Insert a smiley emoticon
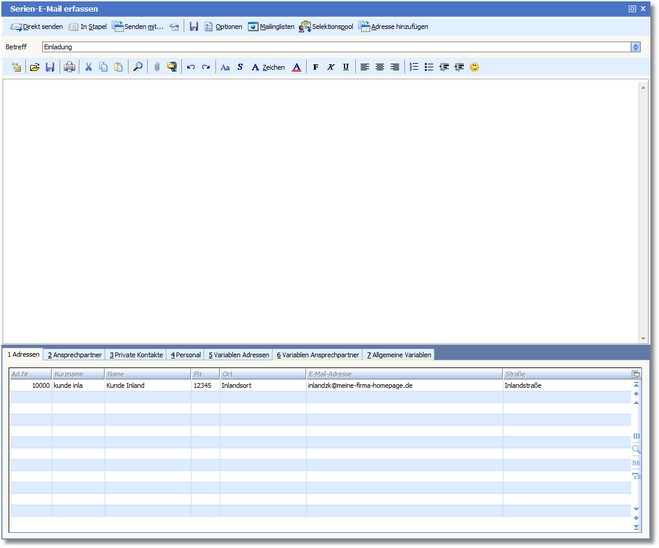Screen dimensions: 659x548 point(474,67)
